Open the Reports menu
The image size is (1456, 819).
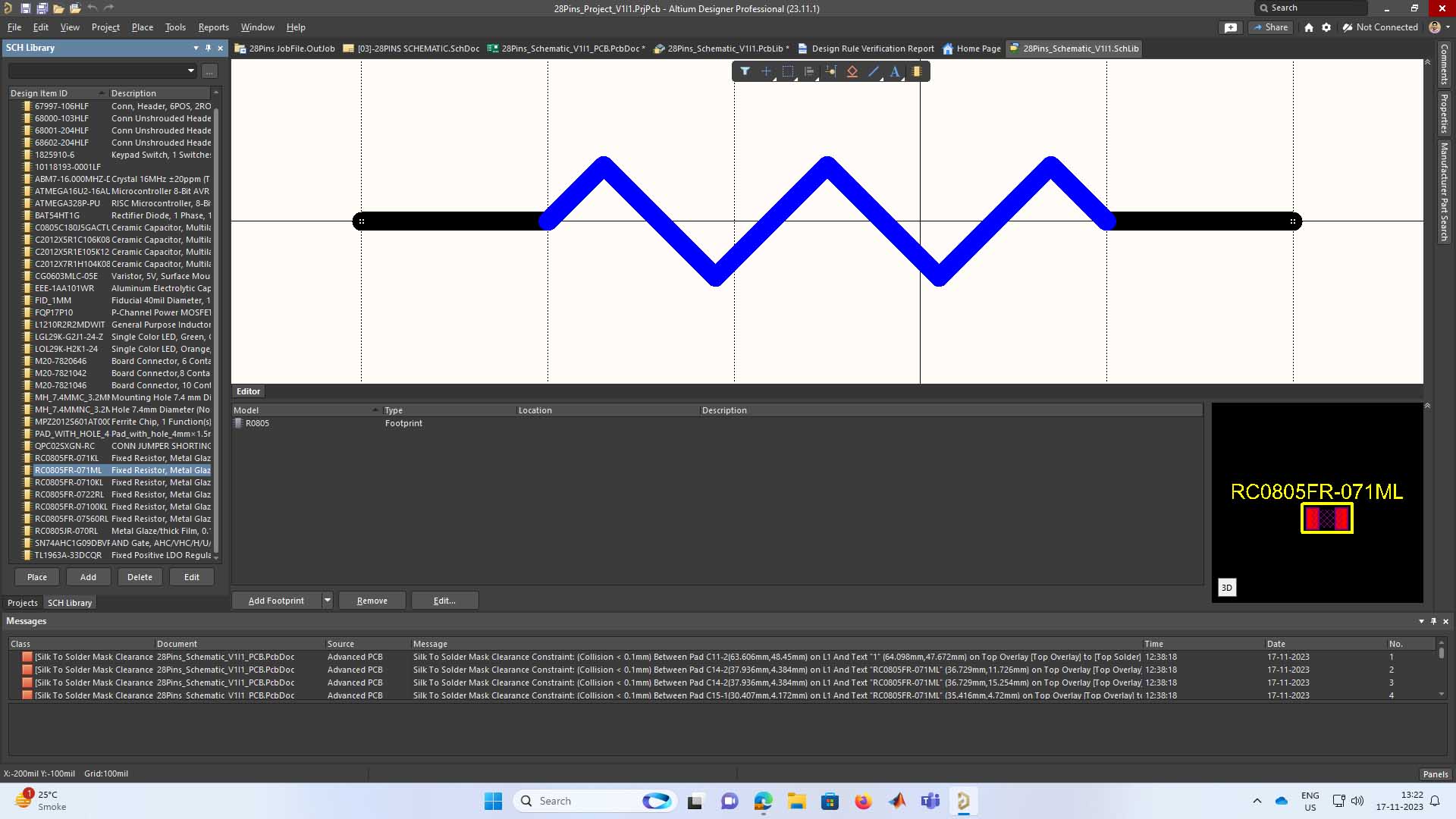[x=213, y=27]
